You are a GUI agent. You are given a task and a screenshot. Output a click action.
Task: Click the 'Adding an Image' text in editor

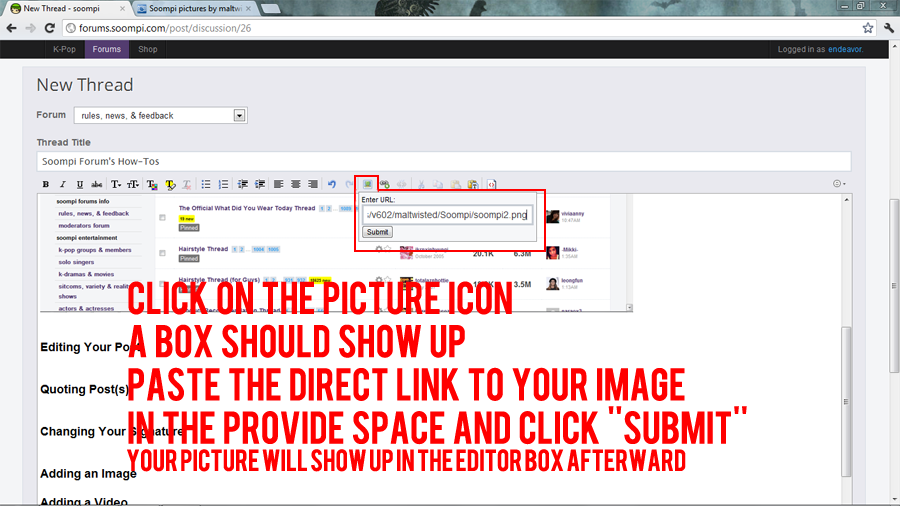pos(88,474)
